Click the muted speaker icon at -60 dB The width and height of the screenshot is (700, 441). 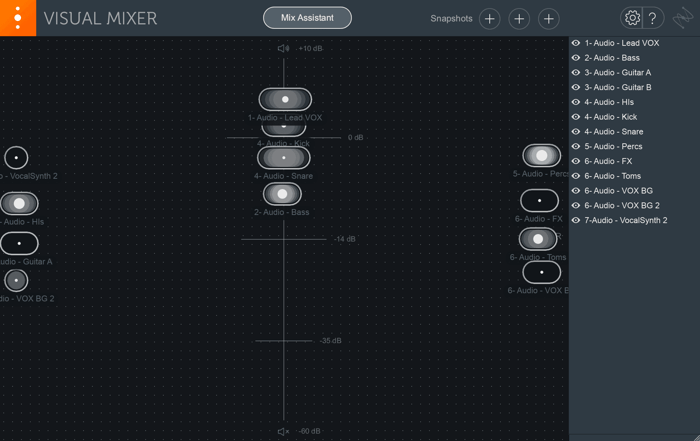(x=283, y=431)
